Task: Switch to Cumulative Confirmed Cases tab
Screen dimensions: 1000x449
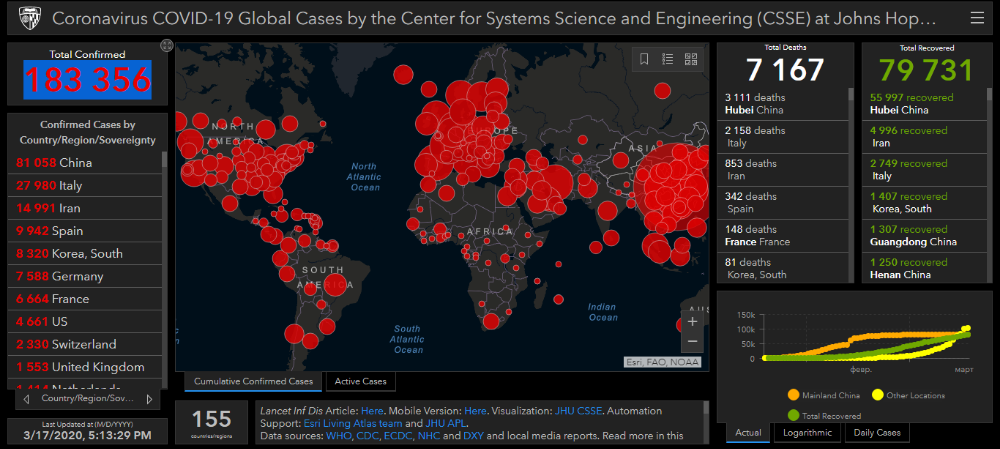Action: (x=253, y=381)
